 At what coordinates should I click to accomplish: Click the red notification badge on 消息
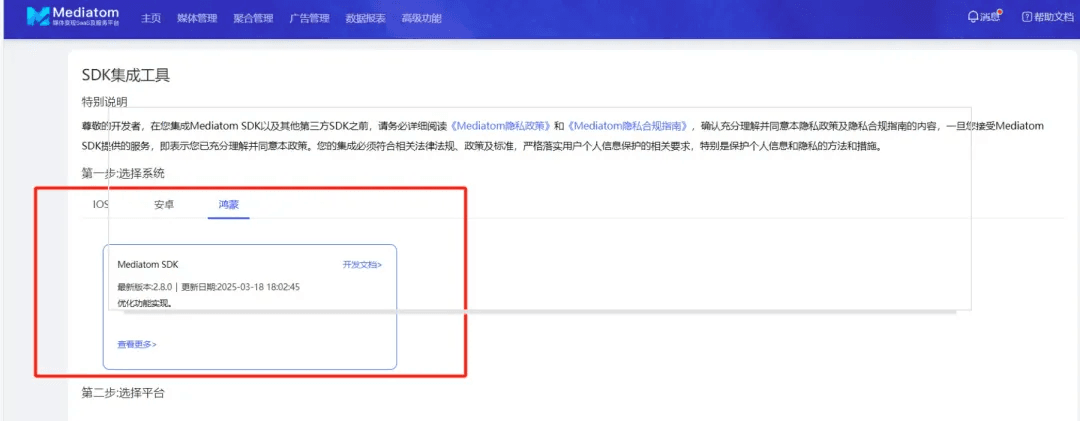pyautogui.click(x=999, y=12)
